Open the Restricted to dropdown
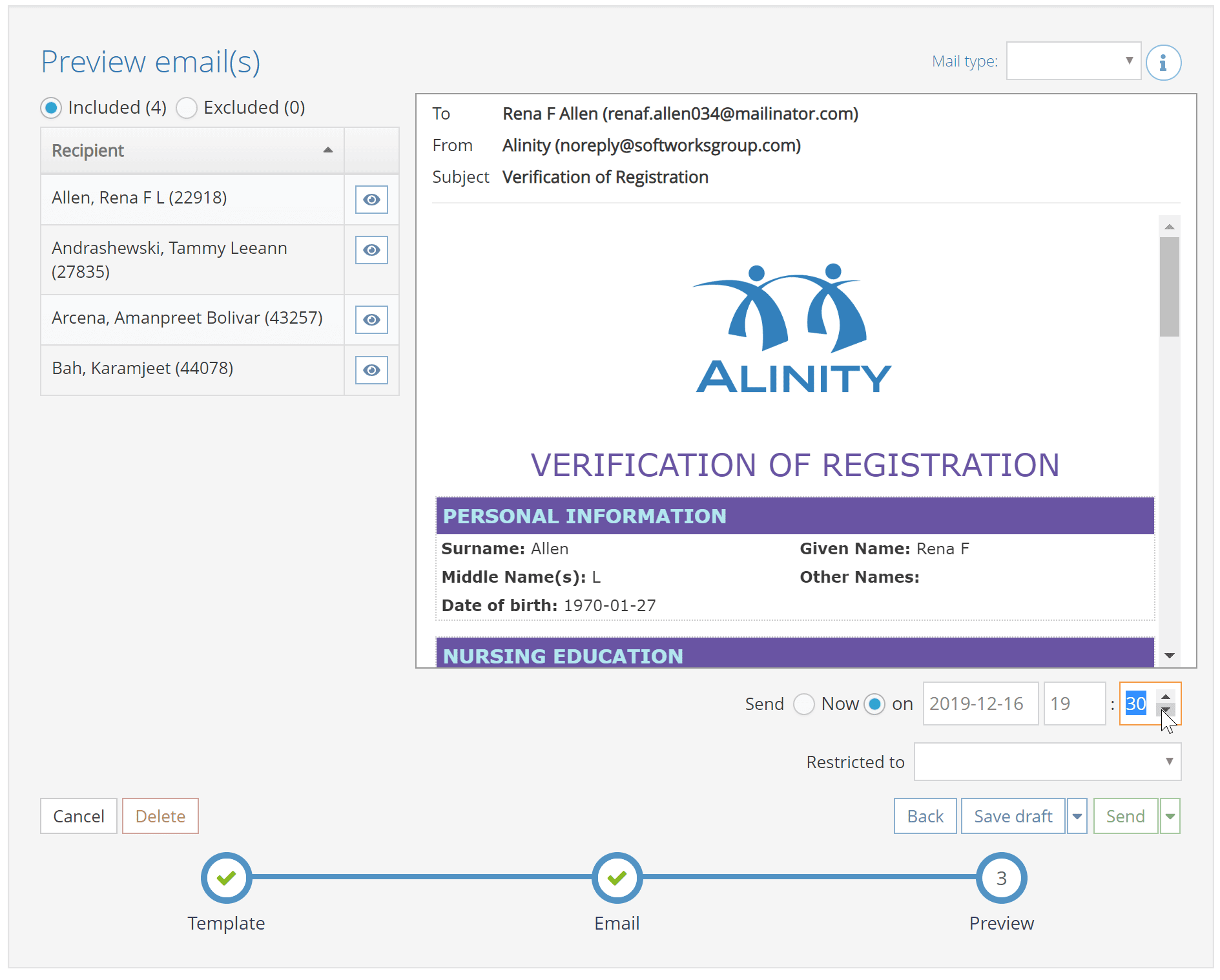 [1048, 762]
